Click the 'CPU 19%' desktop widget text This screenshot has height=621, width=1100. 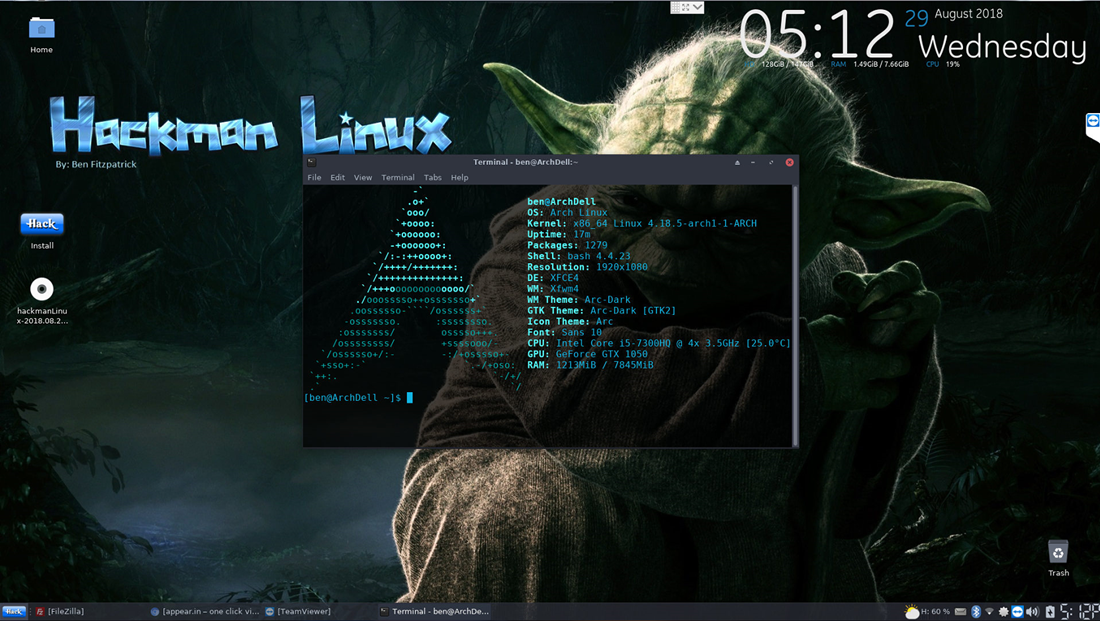coord(943,64)
